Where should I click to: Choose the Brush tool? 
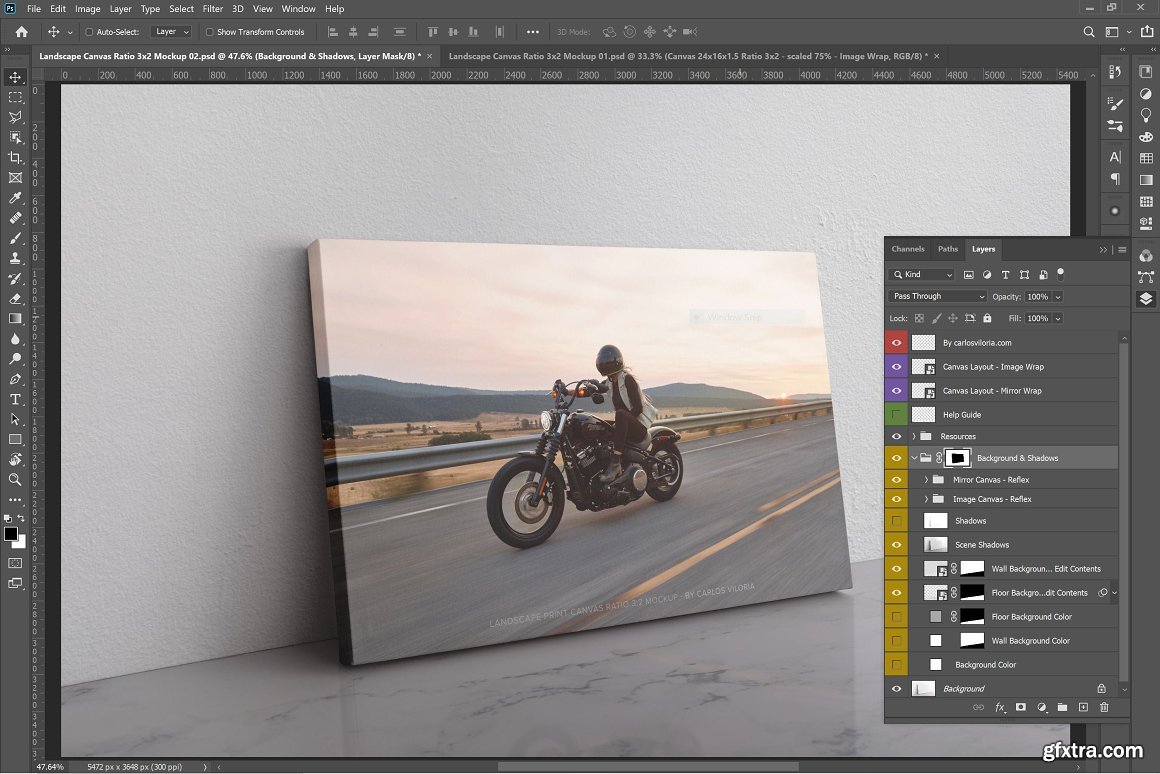(x=15, y=238)
